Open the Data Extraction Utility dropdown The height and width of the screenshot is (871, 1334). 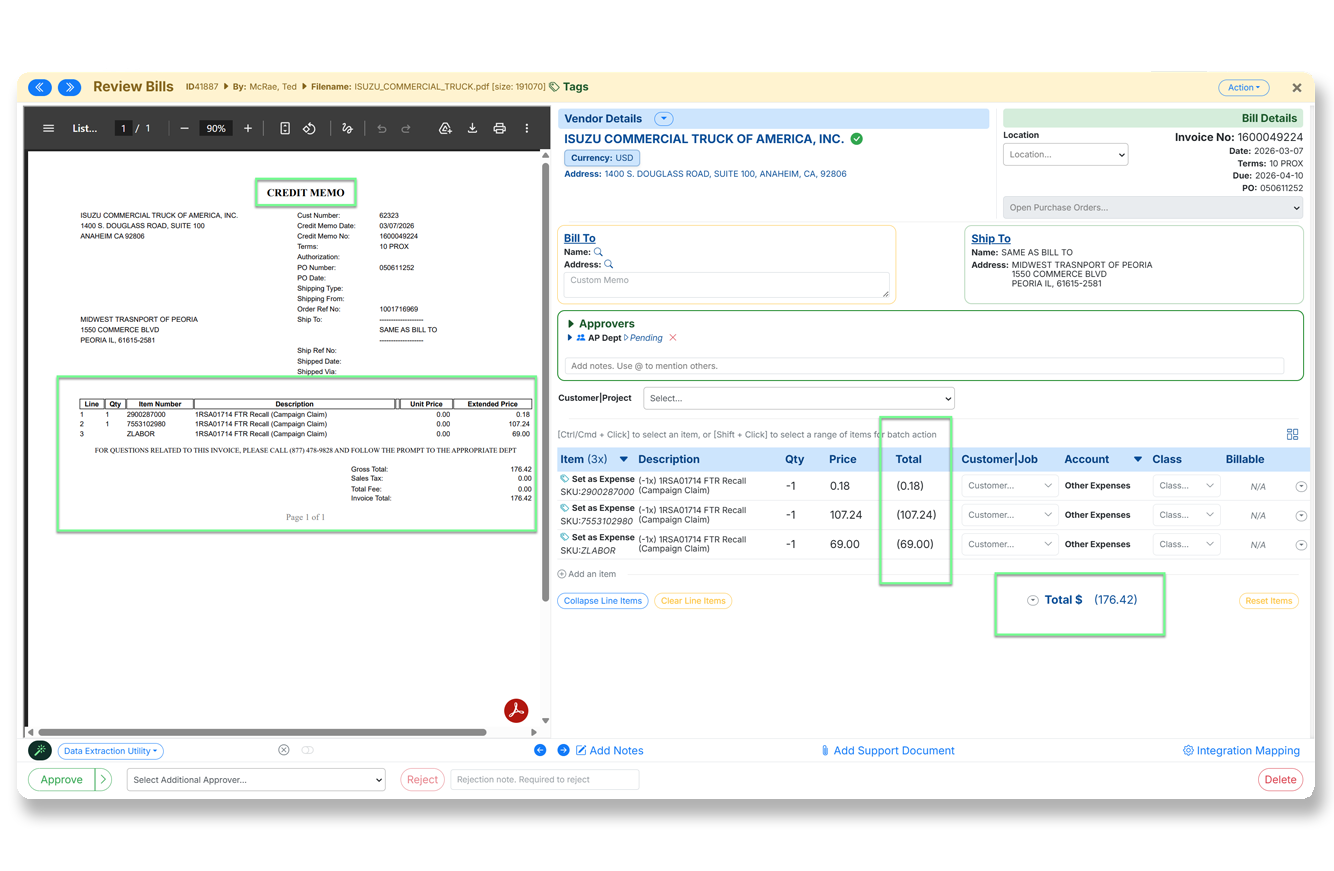[x=110, y=751]
